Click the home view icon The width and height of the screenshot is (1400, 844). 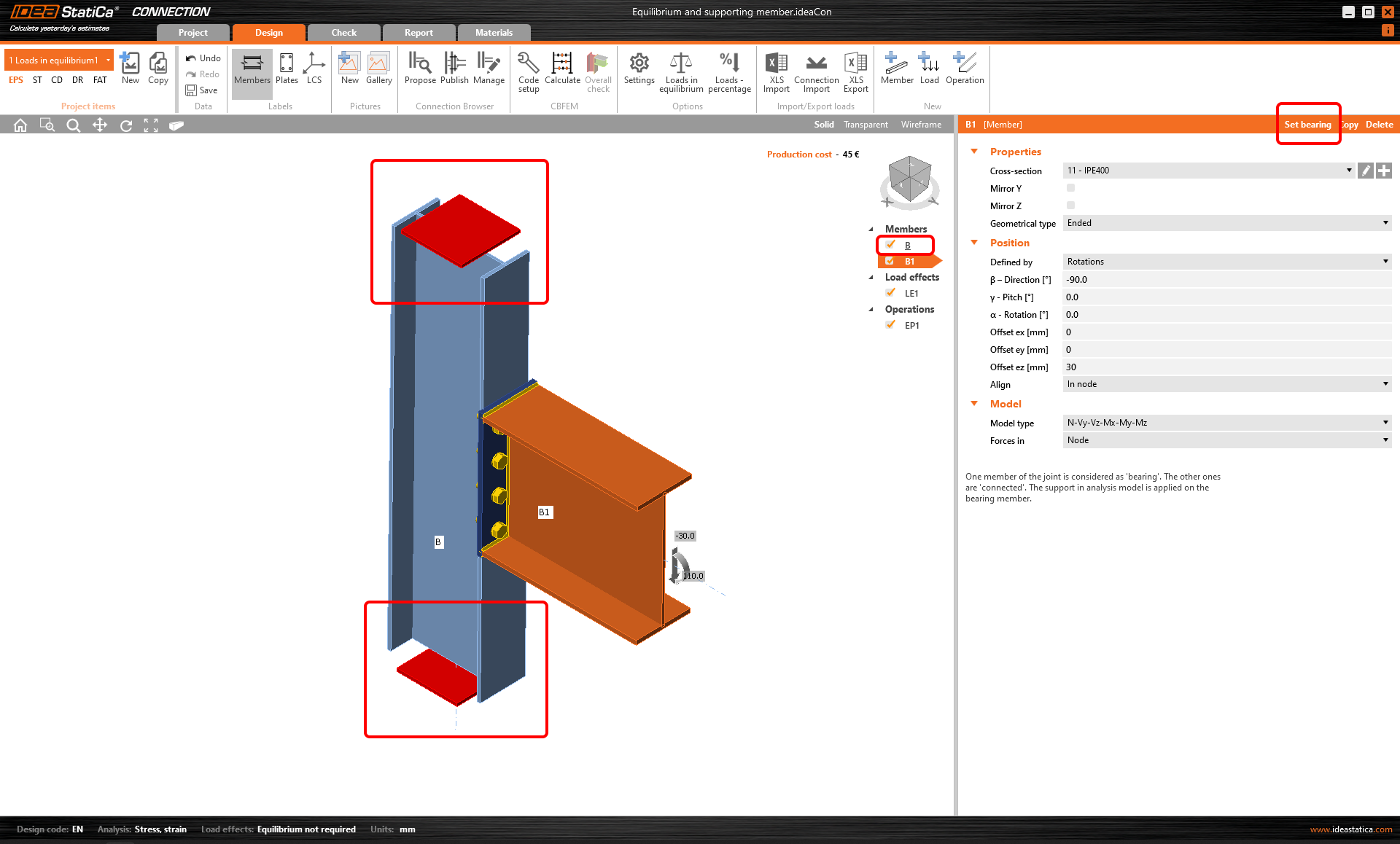(x=20, y=125)
